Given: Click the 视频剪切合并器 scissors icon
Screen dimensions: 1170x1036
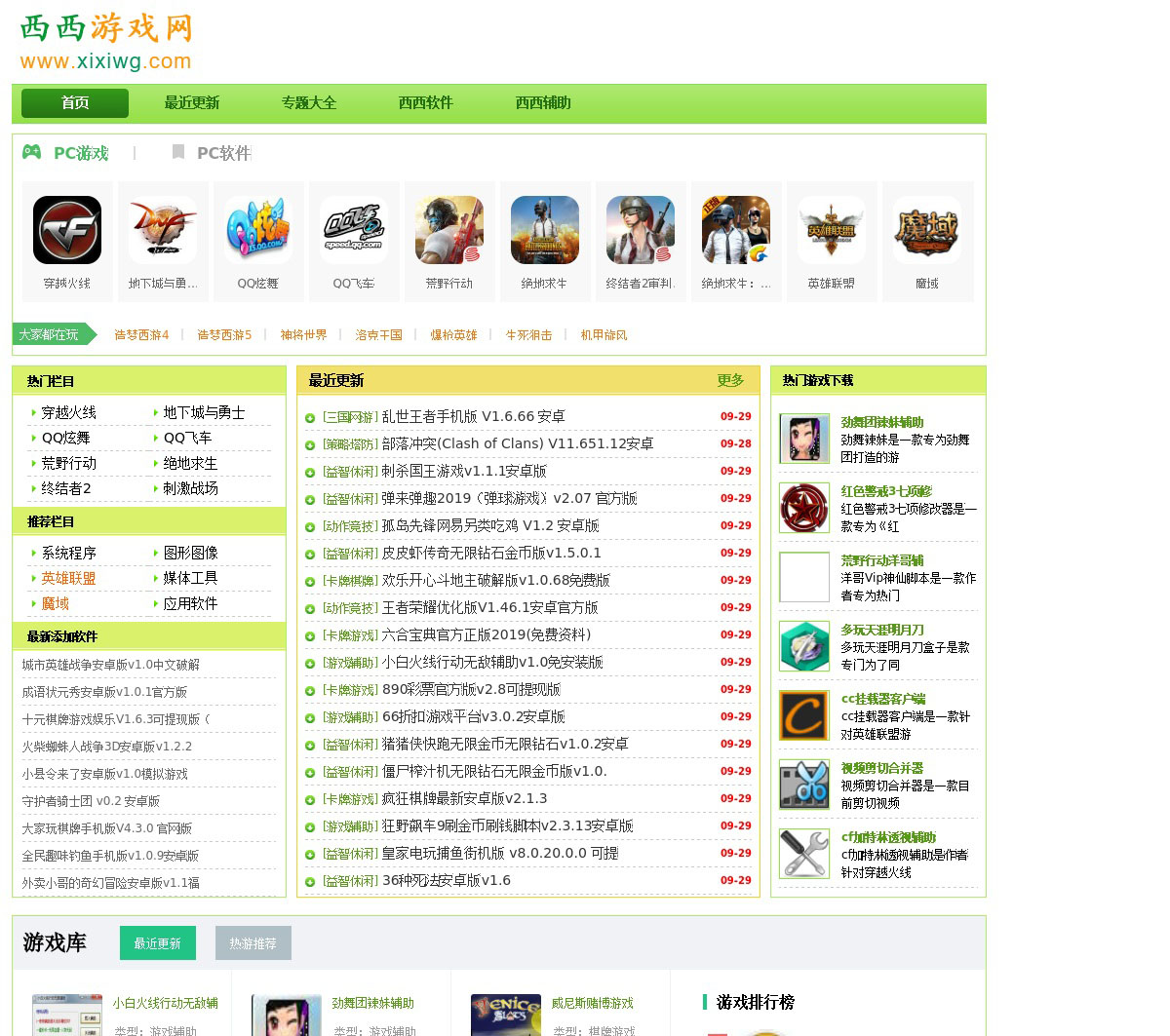Looking at the screenshot, I should tap(804, 785).
